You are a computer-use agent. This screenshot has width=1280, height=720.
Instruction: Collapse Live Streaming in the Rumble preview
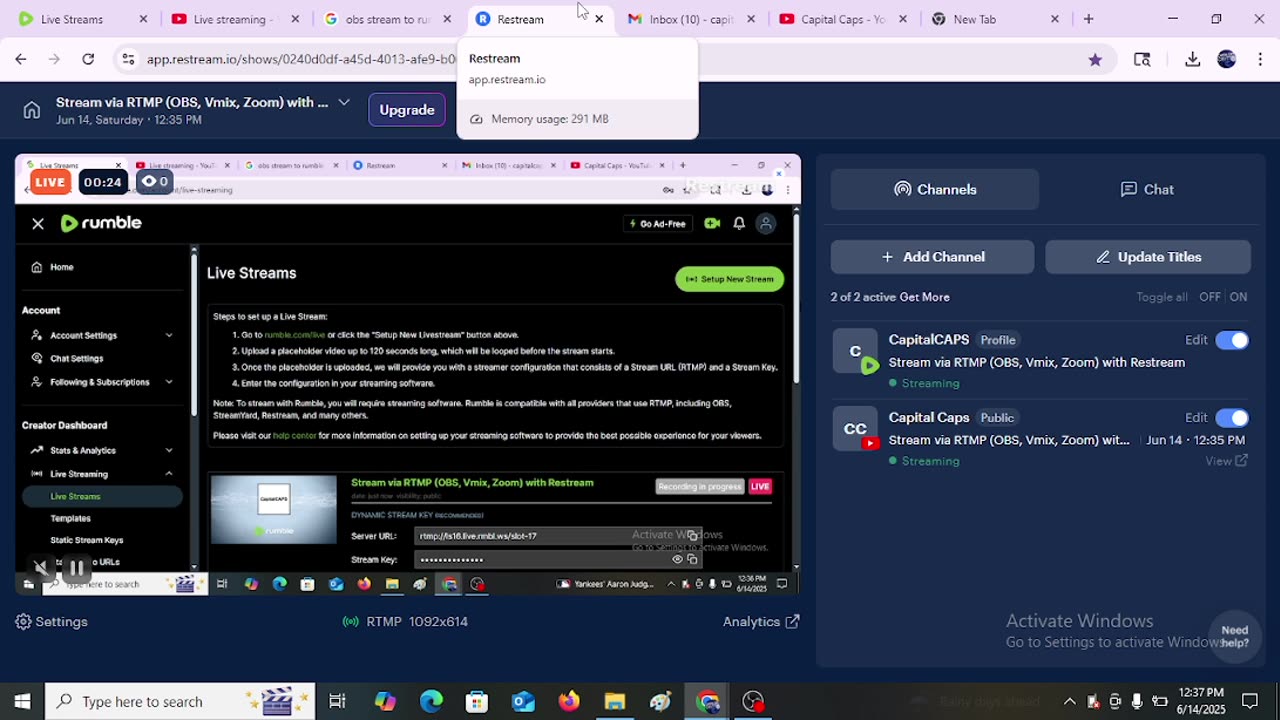[169, 474]
